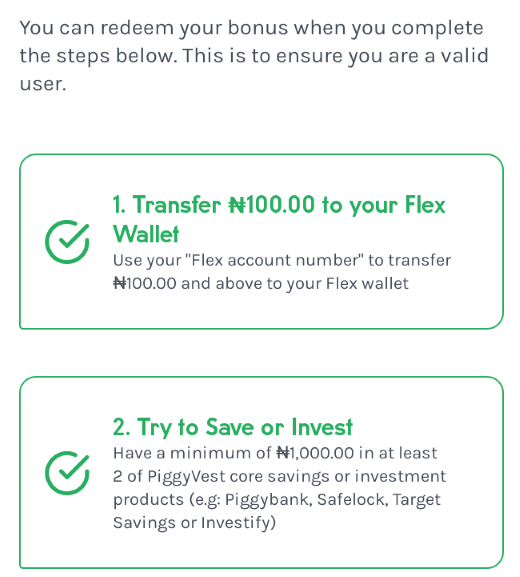Image resolution: width=520 pixels, height=577 pixels.
Task: Tap 'Savings or Investify)' at the end of step 2
Action: 194,523
